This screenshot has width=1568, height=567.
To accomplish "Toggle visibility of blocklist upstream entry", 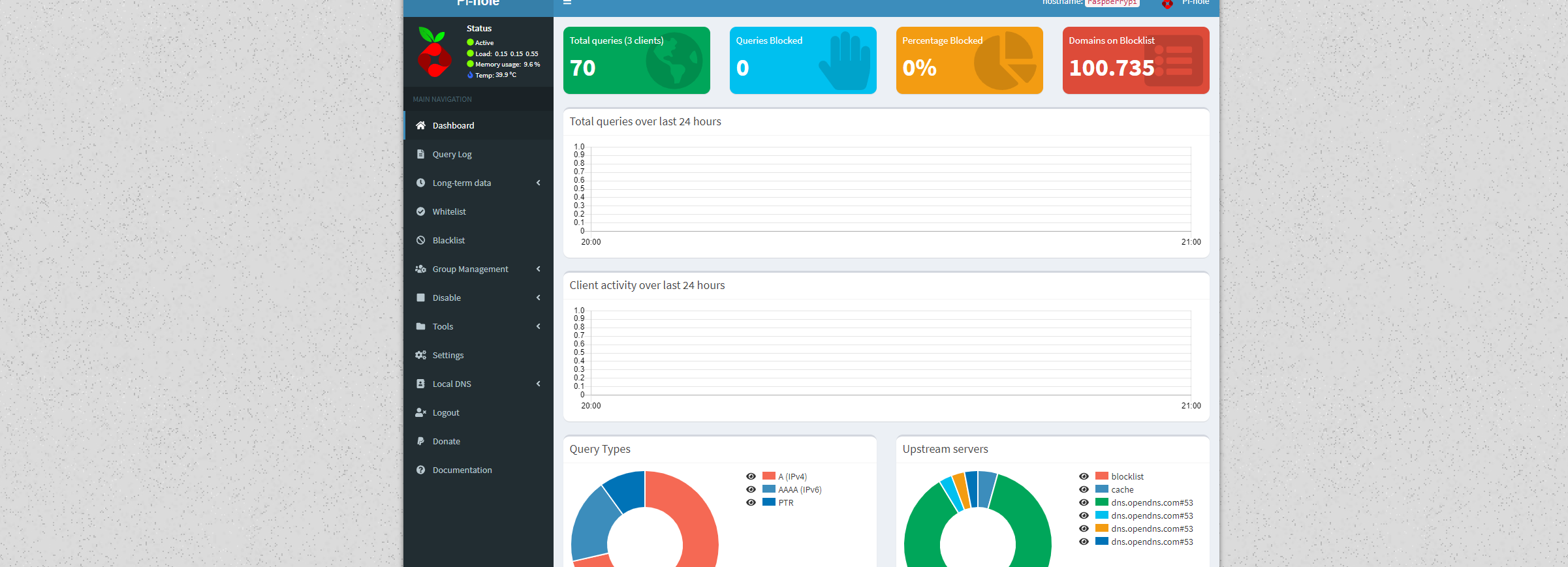I will [1084, 476].
